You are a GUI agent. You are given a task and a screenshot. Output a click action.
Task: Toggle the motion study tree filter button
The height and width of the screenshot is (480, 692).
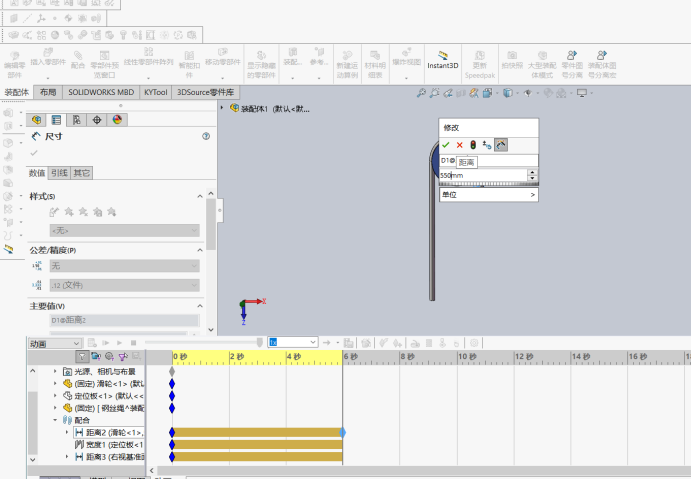(x=82, y=356)
